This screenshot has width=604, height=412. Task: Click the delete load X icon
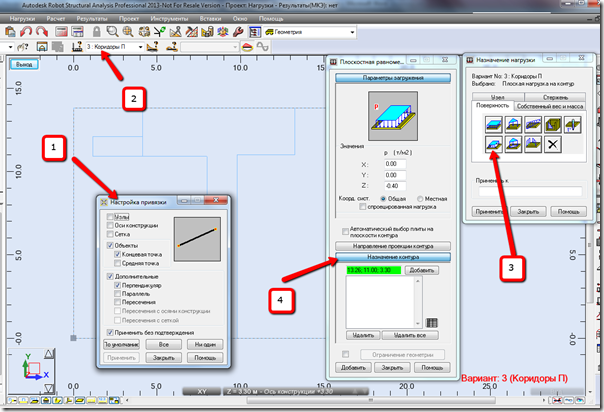click(553, 145)
